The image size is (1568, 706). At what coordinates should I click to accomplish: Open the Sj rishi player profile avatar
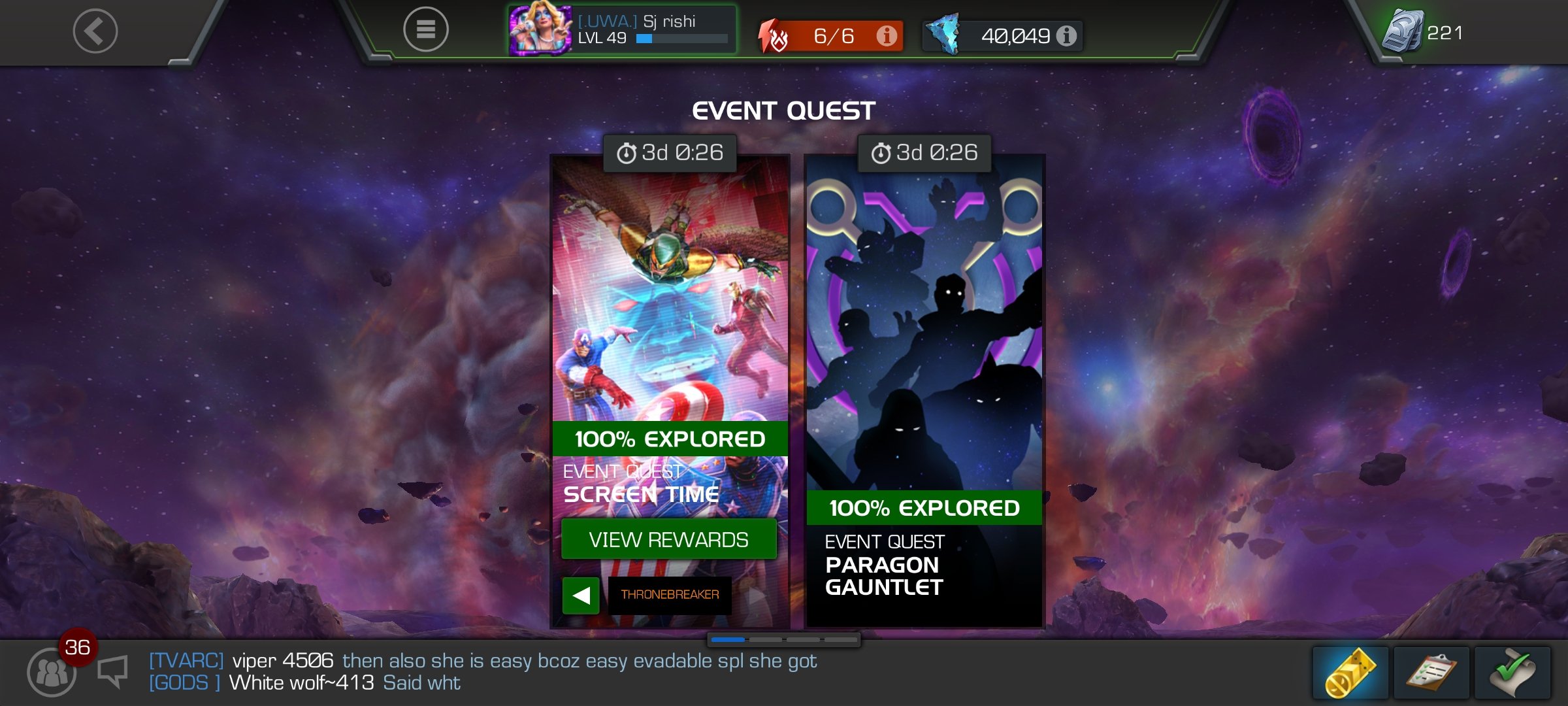pos(540,29)
